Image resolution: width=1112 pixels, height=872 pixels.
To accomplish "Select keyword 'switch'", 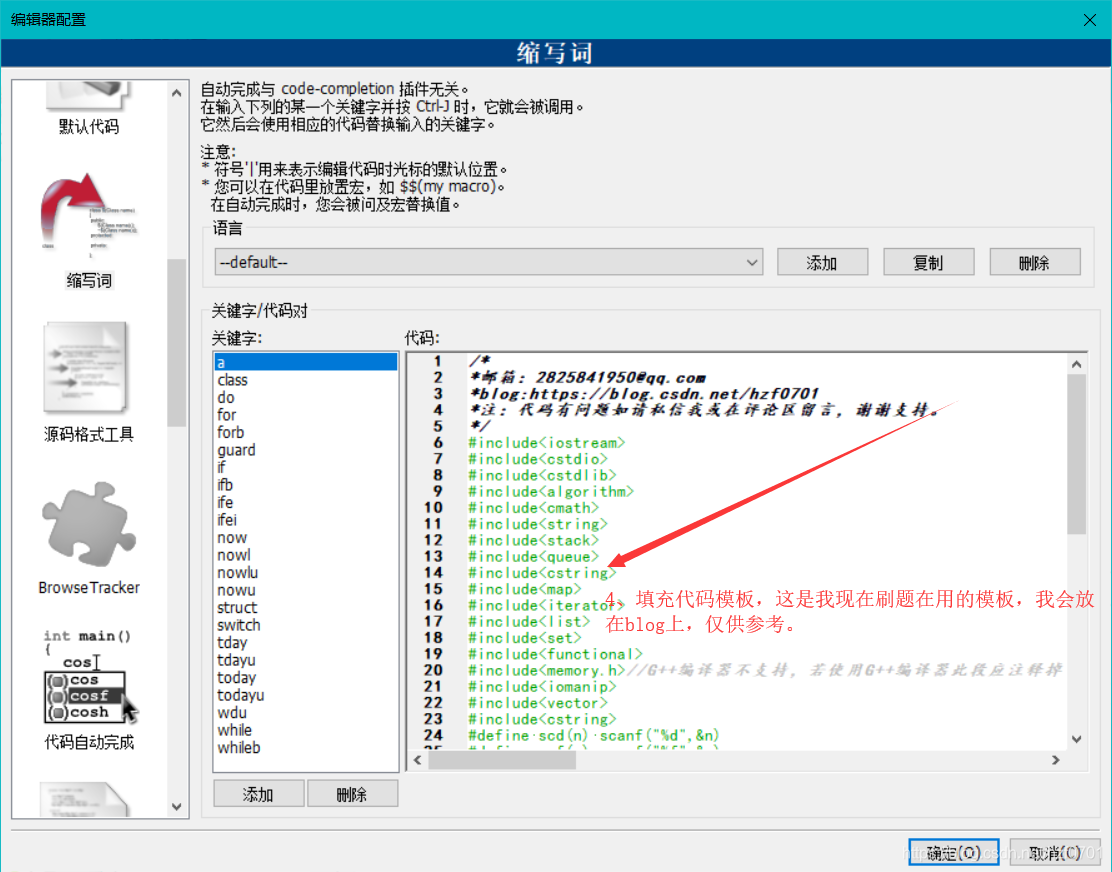I will point(306,625).
